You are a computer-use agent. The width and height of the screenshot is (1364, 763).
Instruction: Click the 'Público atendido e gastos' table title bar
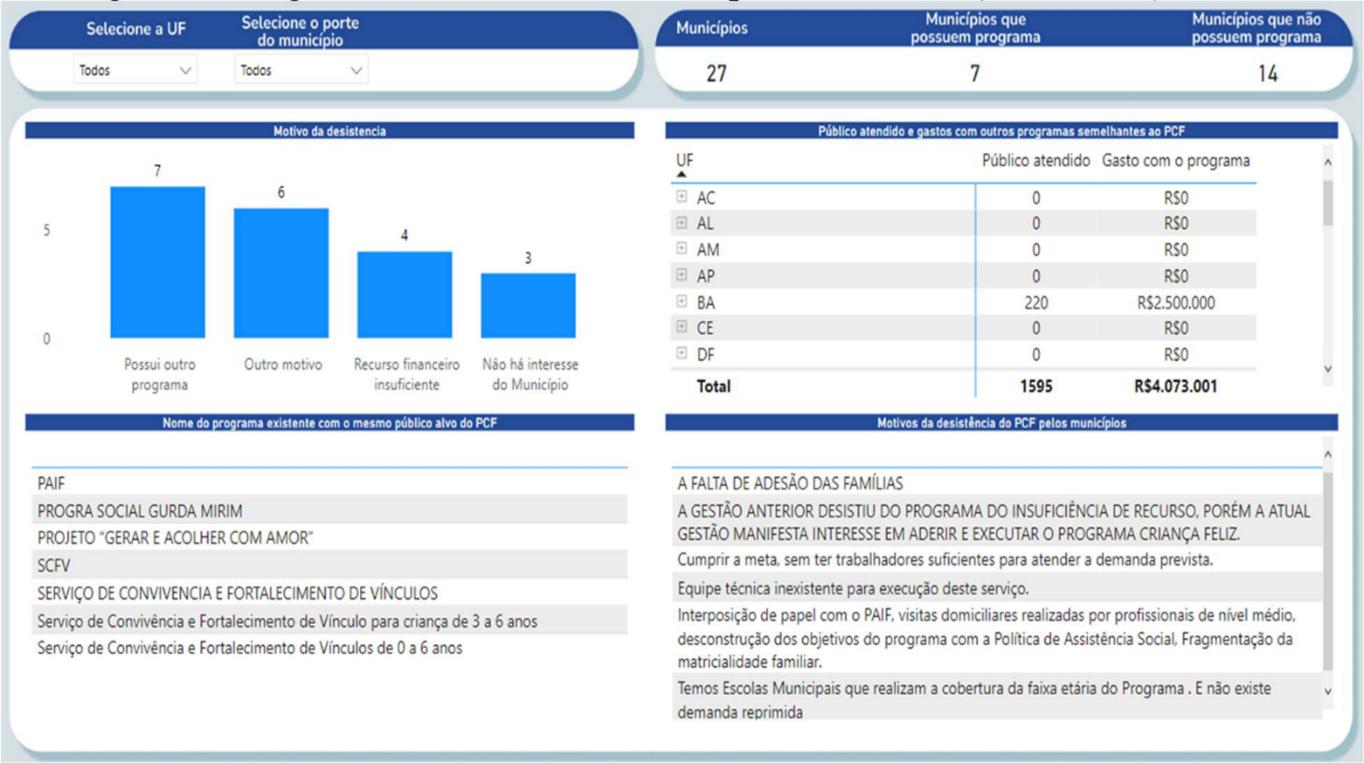(1001, 130)
